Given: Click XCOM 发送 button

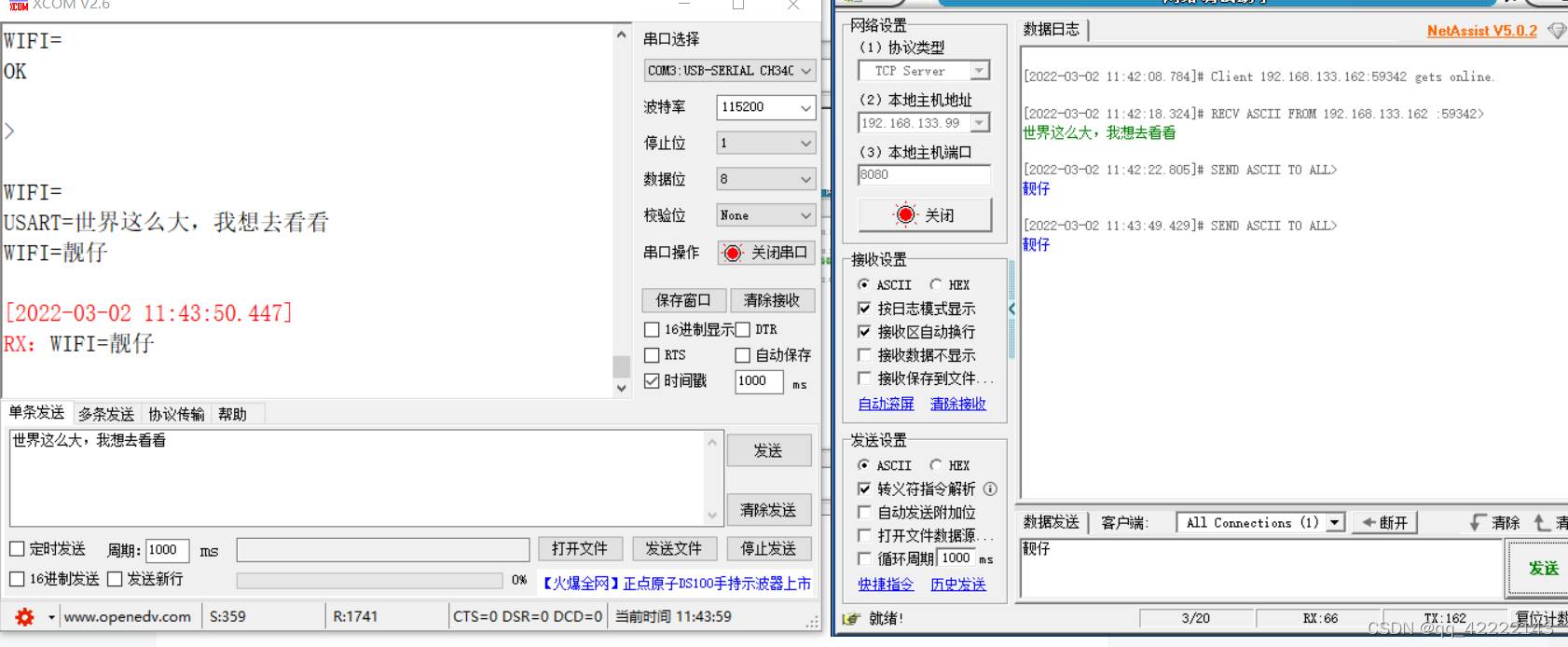Looking at the screenshot, I should (768, 450).
